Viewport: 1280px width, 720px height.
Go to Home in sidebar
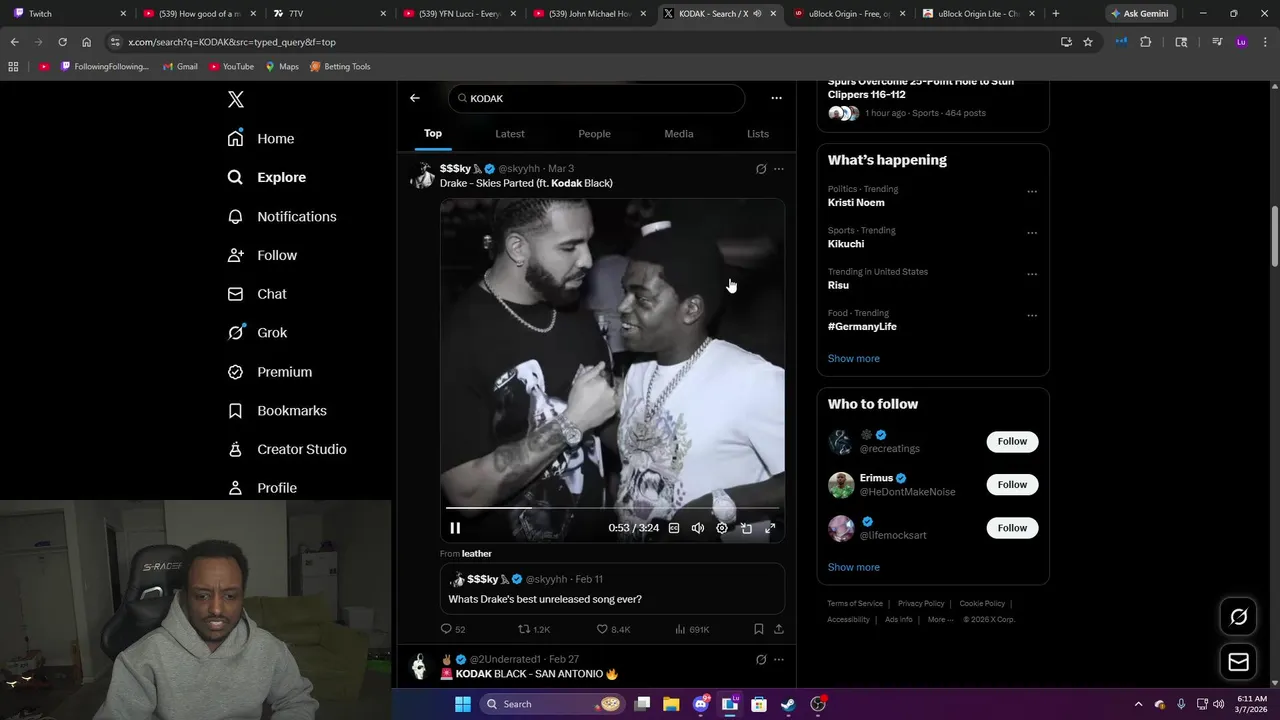coord(262,138)
